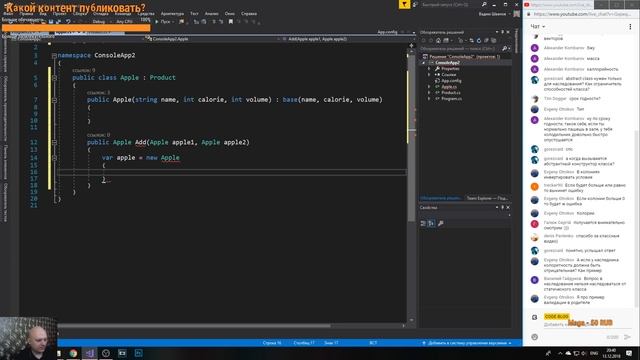Screen dimensions: 640x360
Task: Switch to the App.config editor tab
Action: pyautogui.click(x=387, y=32)
